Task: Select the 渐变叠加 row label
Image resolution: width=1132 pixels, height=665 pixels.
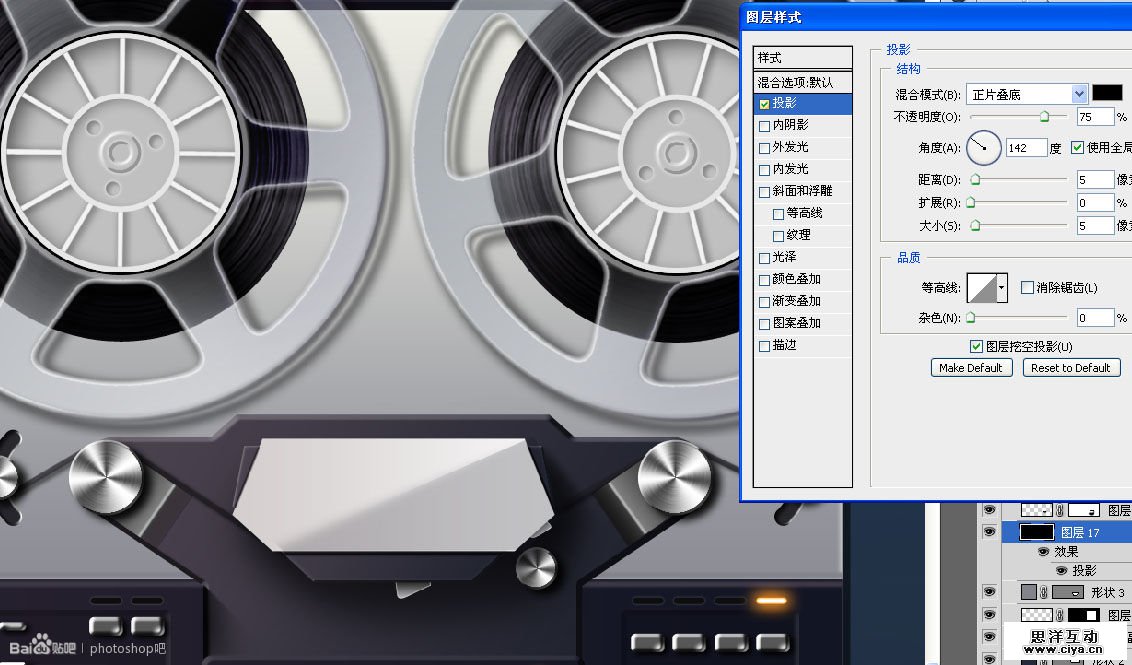Action: [796, 301]
